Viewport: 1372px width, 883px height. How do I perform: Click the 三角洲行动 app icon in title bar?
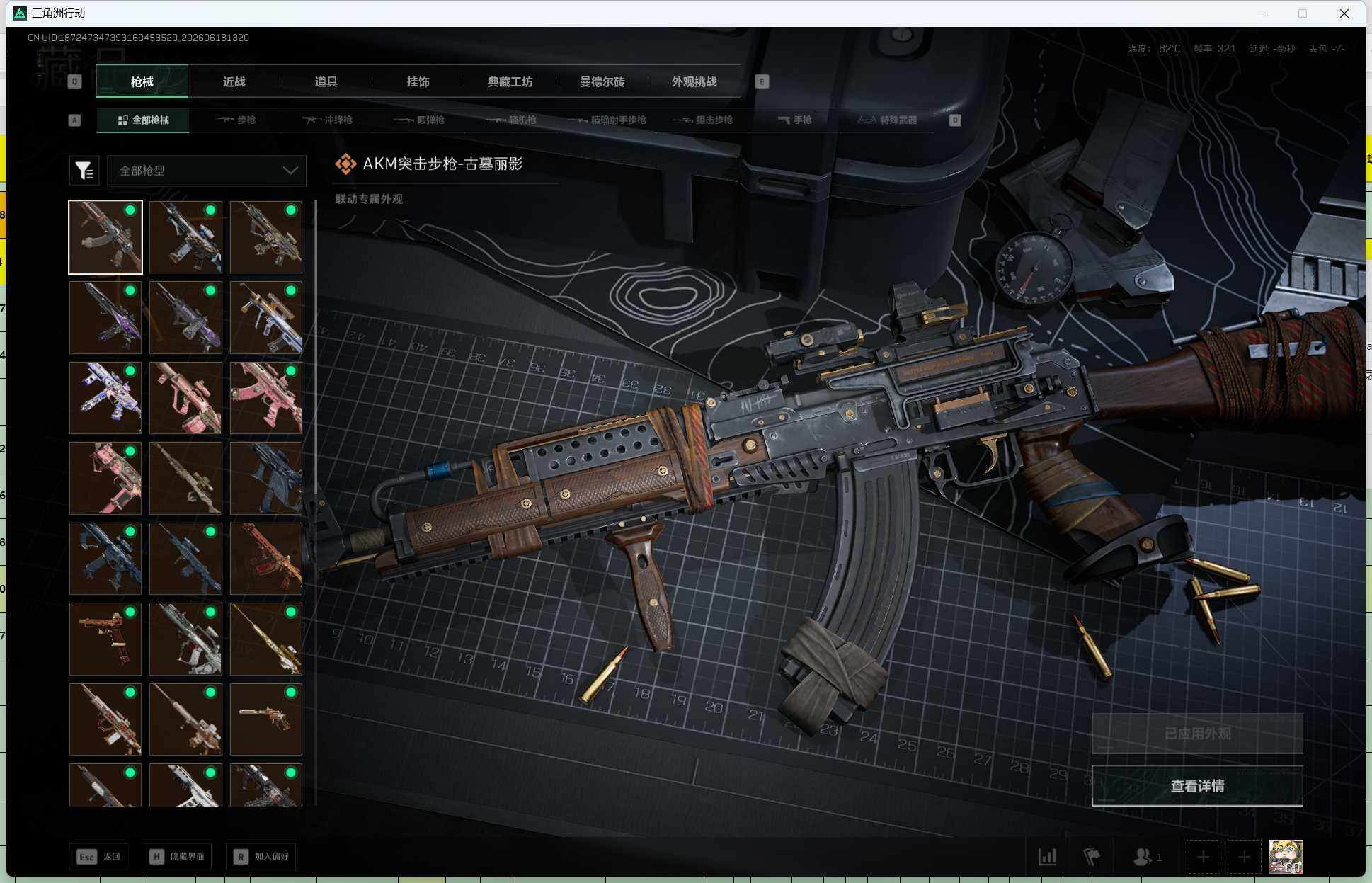20,13
